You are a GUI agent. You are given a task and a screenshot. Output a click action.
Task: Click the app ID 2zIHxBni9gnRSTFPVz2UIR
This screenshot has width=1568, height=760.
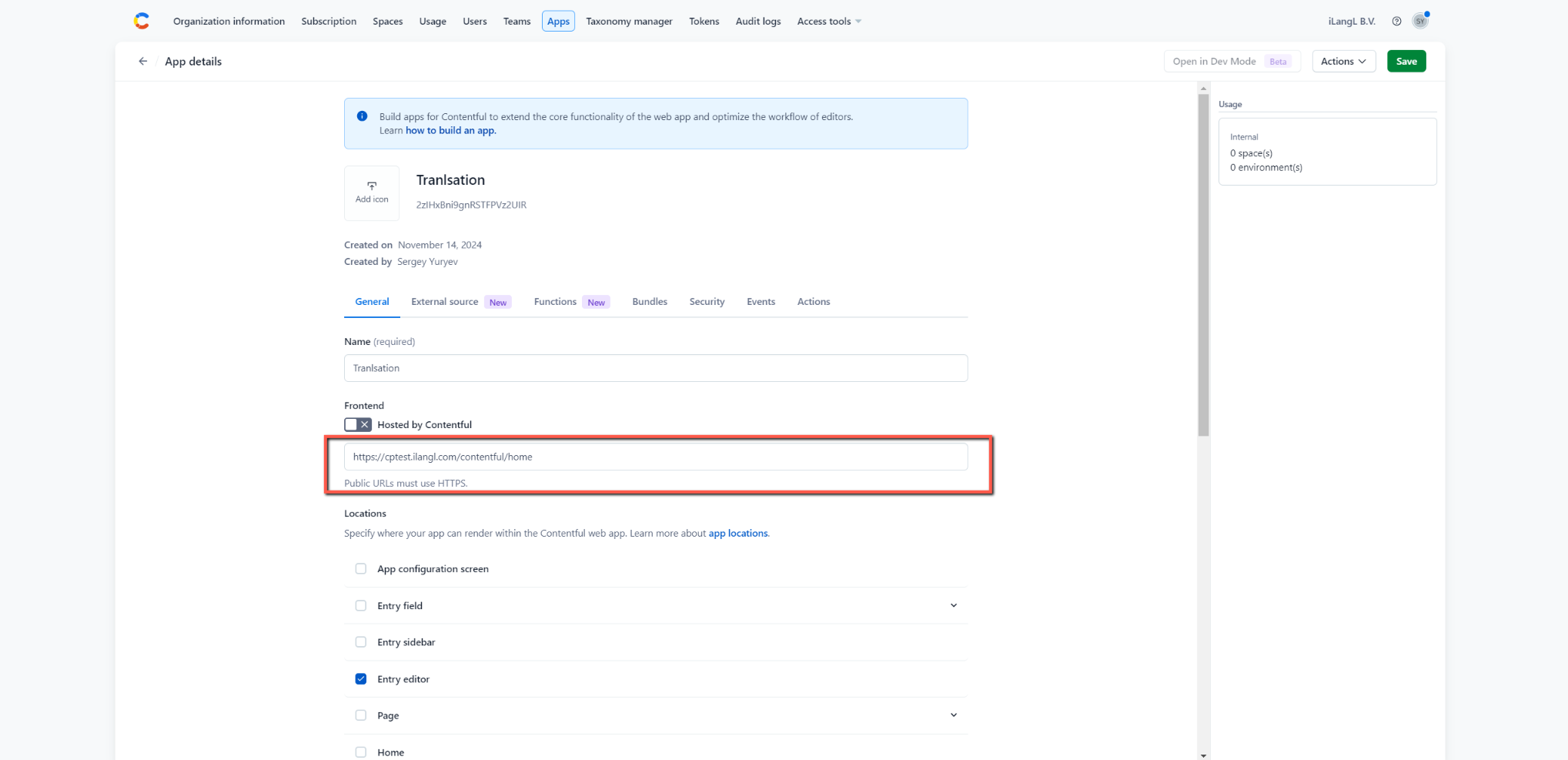(x=471, y=205)
